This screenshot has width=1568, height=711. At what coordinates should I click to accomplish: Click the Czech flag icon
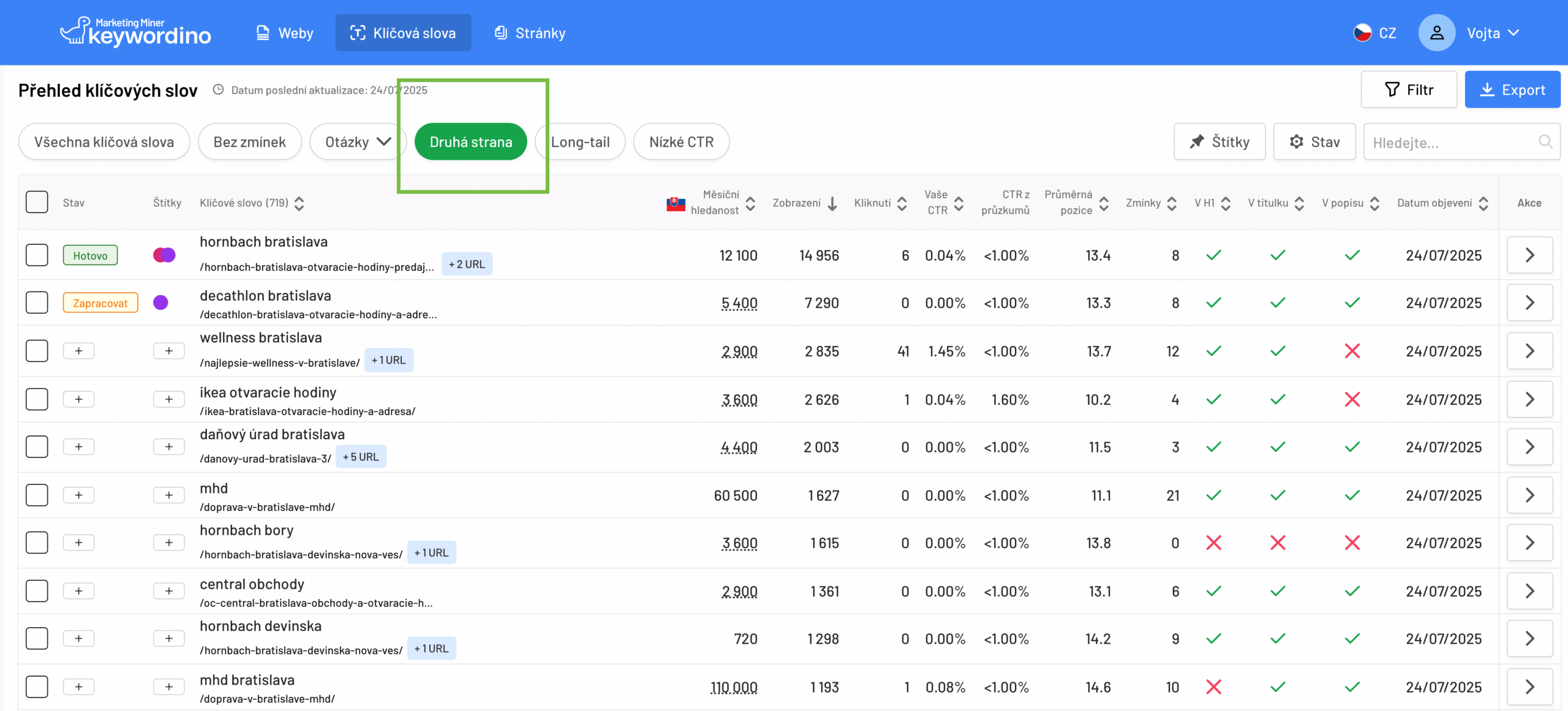[1362, 32]
